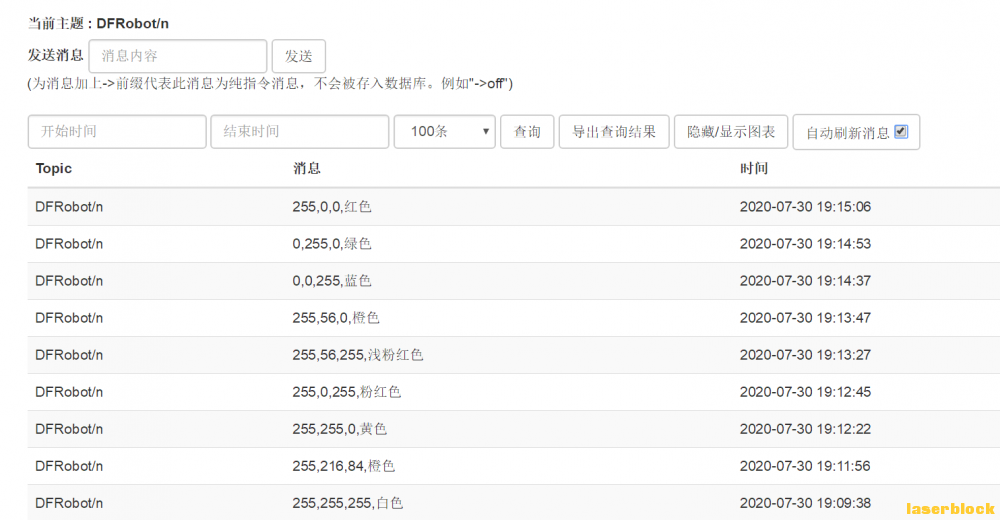Click the 消息内容 message input field
This screenshot has height=520, width=1000.
pyautogui.click(x=178, y=56)
